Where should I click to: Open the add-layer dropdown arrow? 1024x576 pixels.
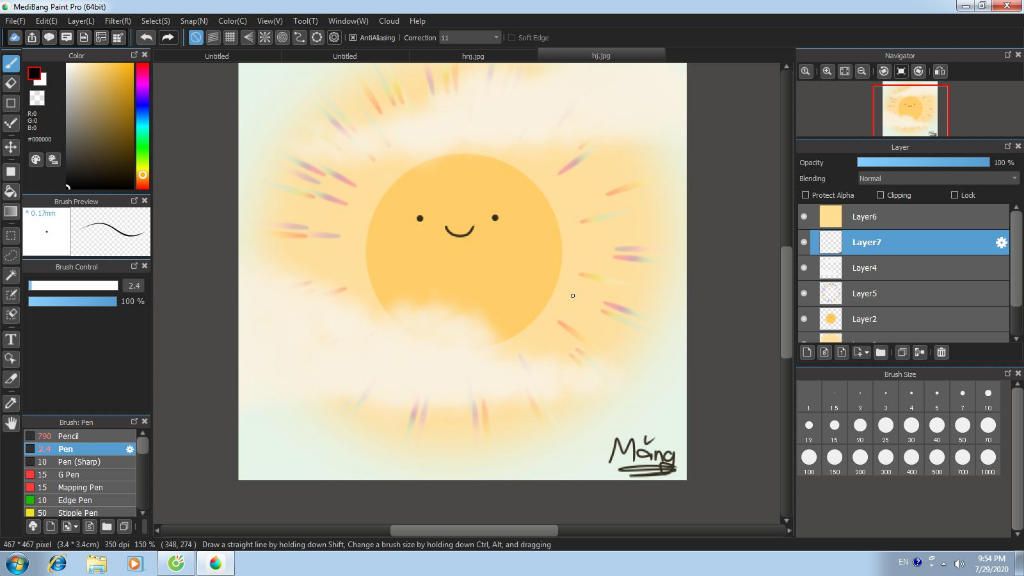pos(867,353)
